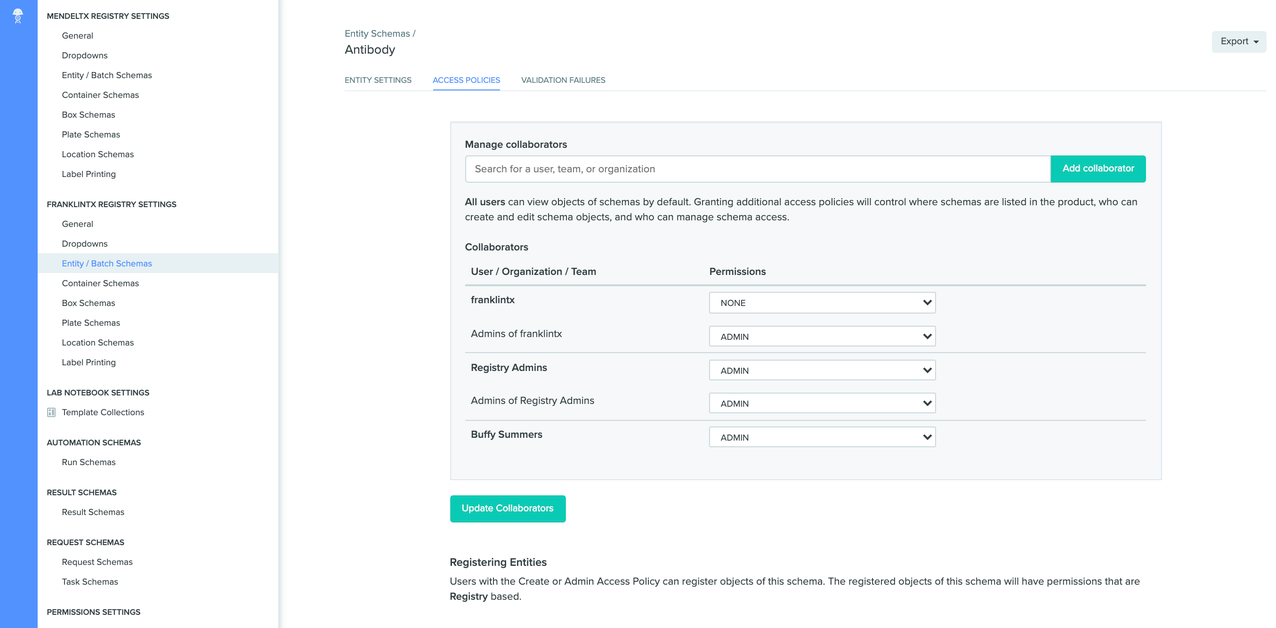The image size is (1276, 628).
Task: Open the Validation Failures tab
Action: coord(562,80)
